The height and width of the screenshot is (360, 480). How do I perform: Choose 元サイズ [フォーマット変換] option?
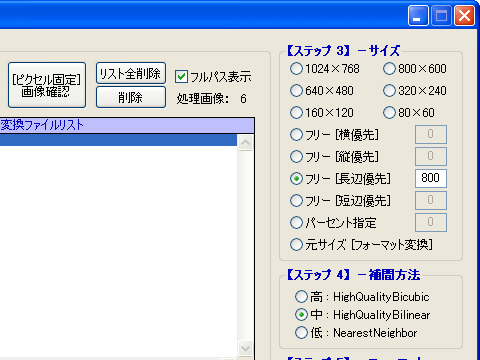click(296, 245)
